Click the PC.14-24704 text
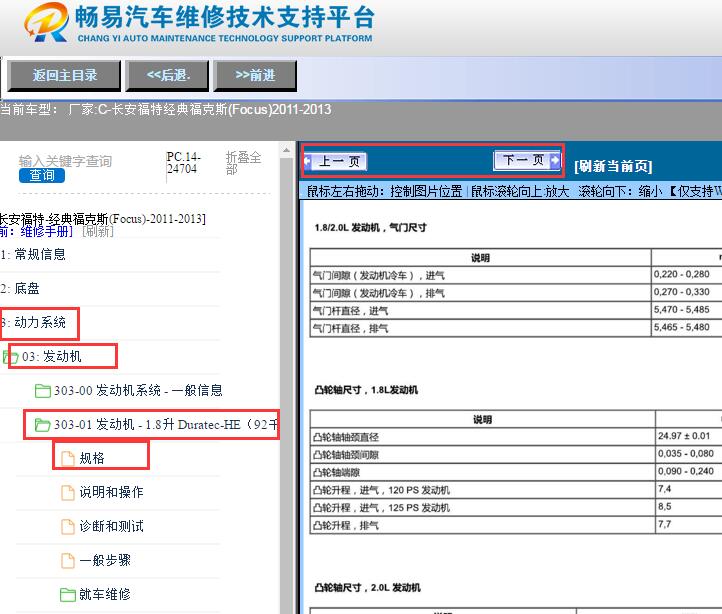The height and width of the screenshot is (614, 722). click(184, 163)
